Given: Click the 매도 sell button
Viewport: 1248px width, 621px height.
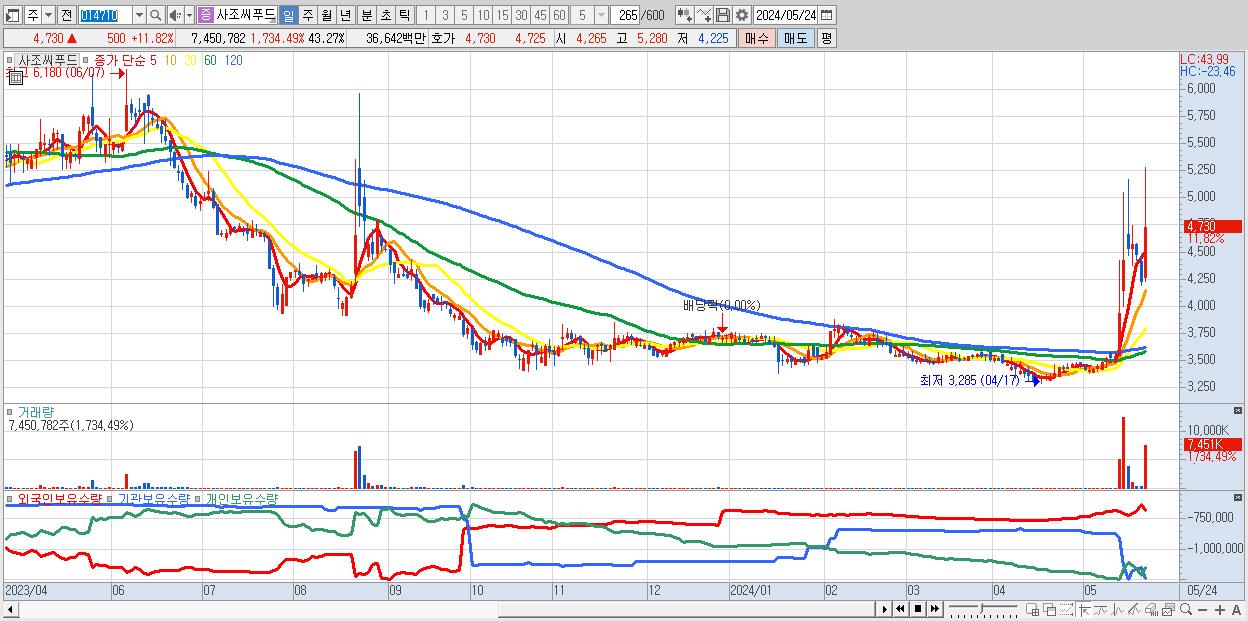Looking at the screenshot, I should click(796, 38).
